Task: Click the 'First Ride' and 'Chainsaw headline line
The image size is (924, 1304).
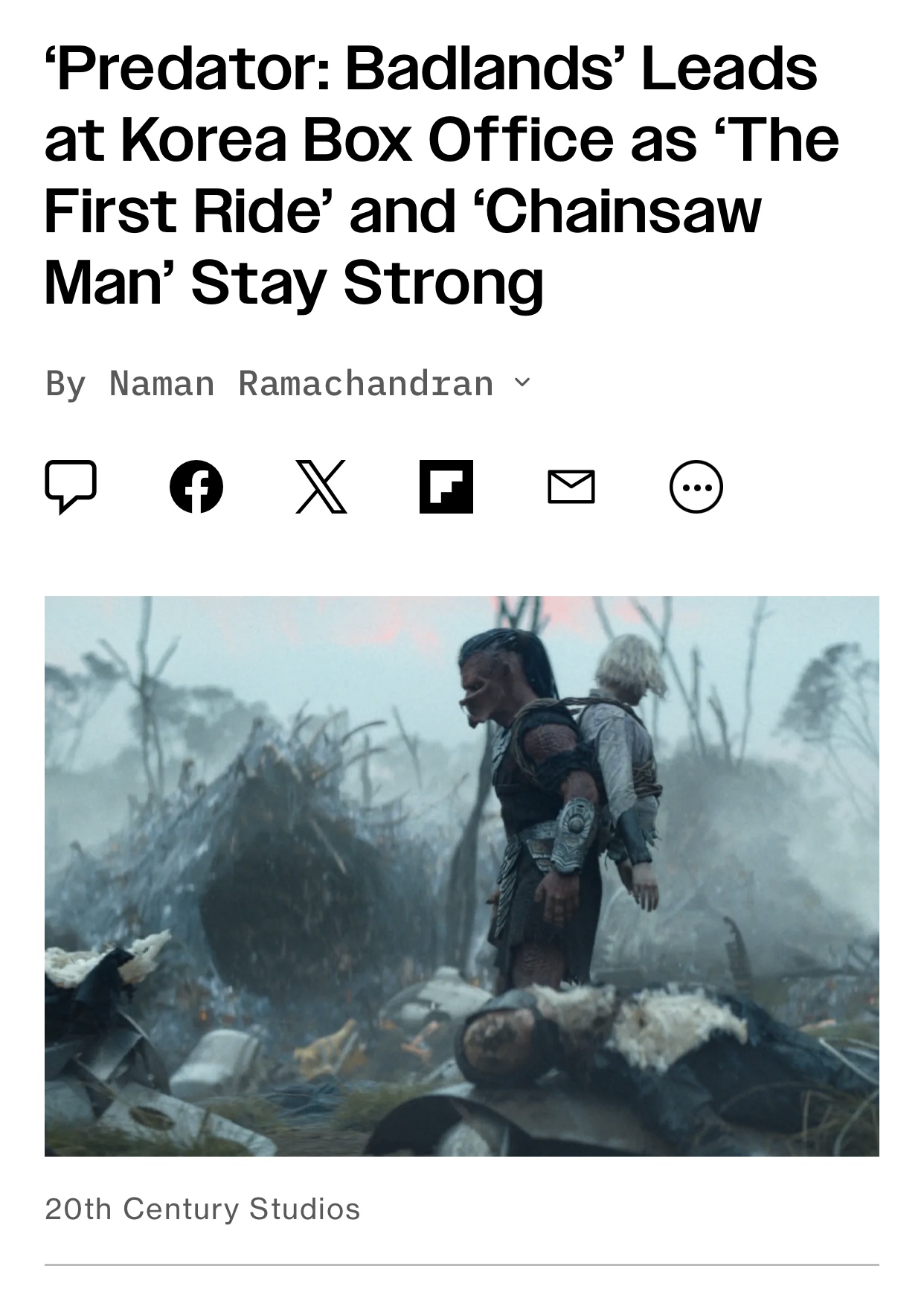Action: (403, 211)
